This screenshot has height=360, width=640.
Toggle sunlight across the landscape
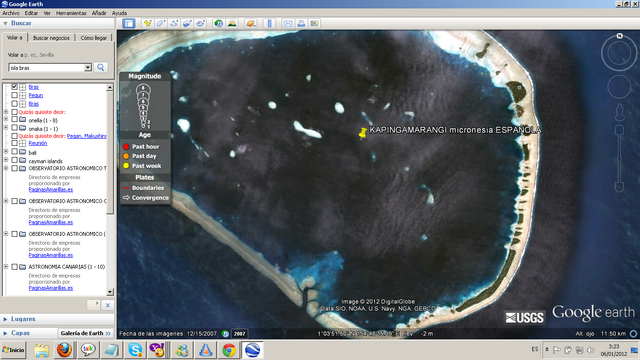pos(232,23)
